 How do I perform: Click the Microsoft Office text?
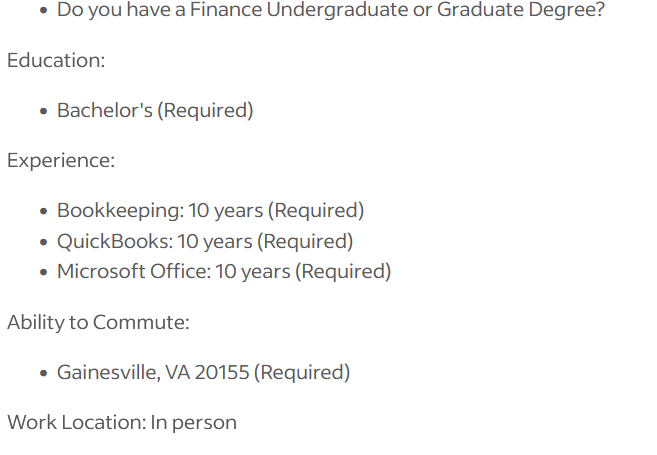pyautogui.click(x=132, y=271)
